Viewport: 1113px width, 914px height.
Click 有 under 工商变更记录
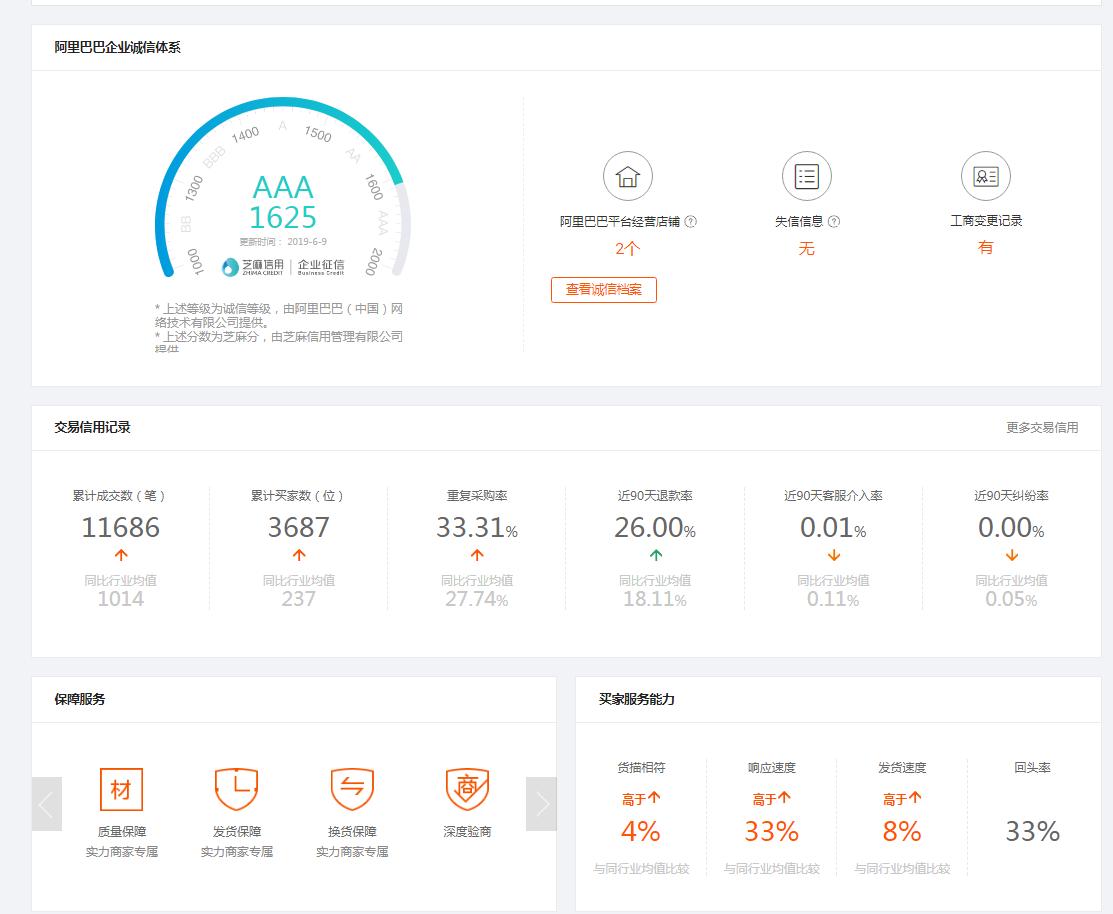click(x=986, y=247)
